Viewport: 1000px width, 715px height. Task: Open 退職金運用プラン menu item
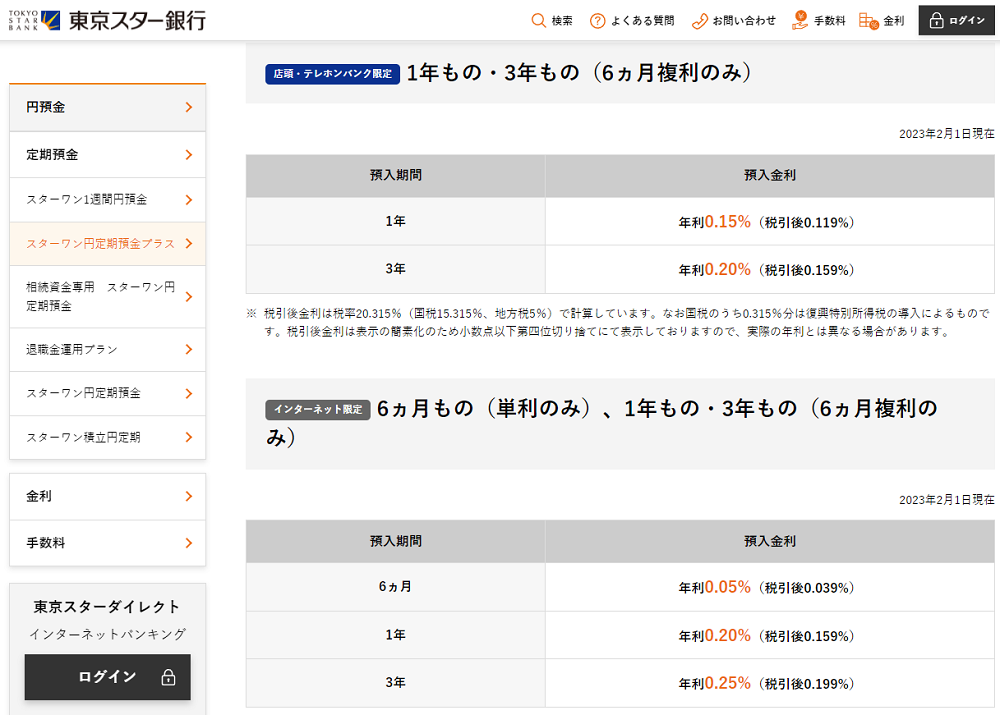tap(108, 350)
